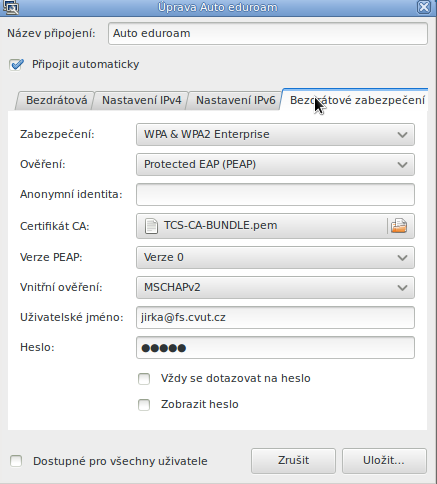Image resolution: width=437 pixels, height=484 pixels.
Task: Click the folder browse icon for CA certificate
Action: pos(399,226)
